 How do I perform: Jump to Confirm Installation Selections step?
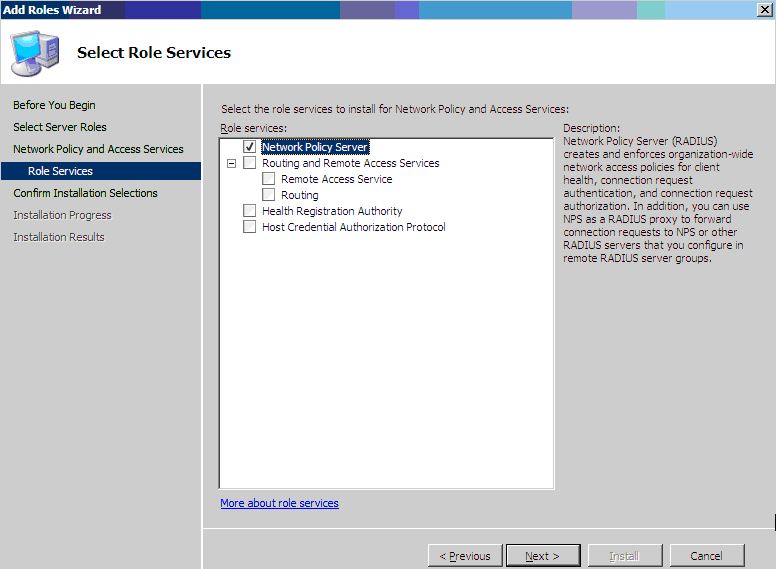tap(85, 193)
